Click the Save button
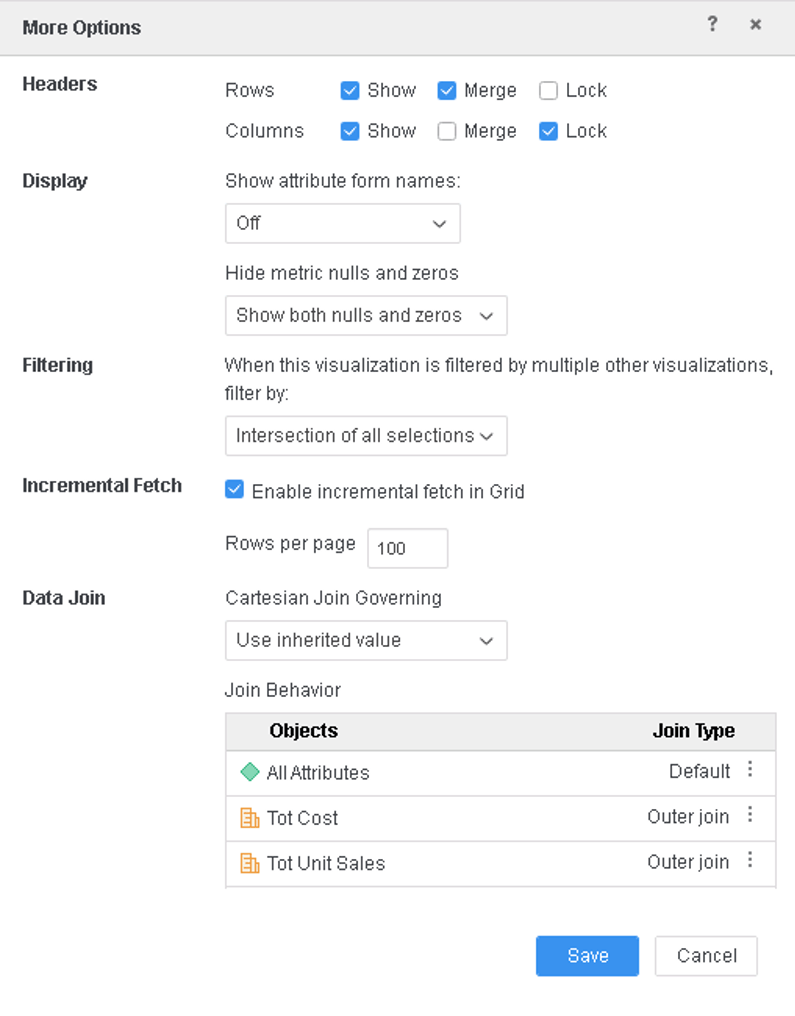This screenshot has width=795, height=1016. [587, 956]
